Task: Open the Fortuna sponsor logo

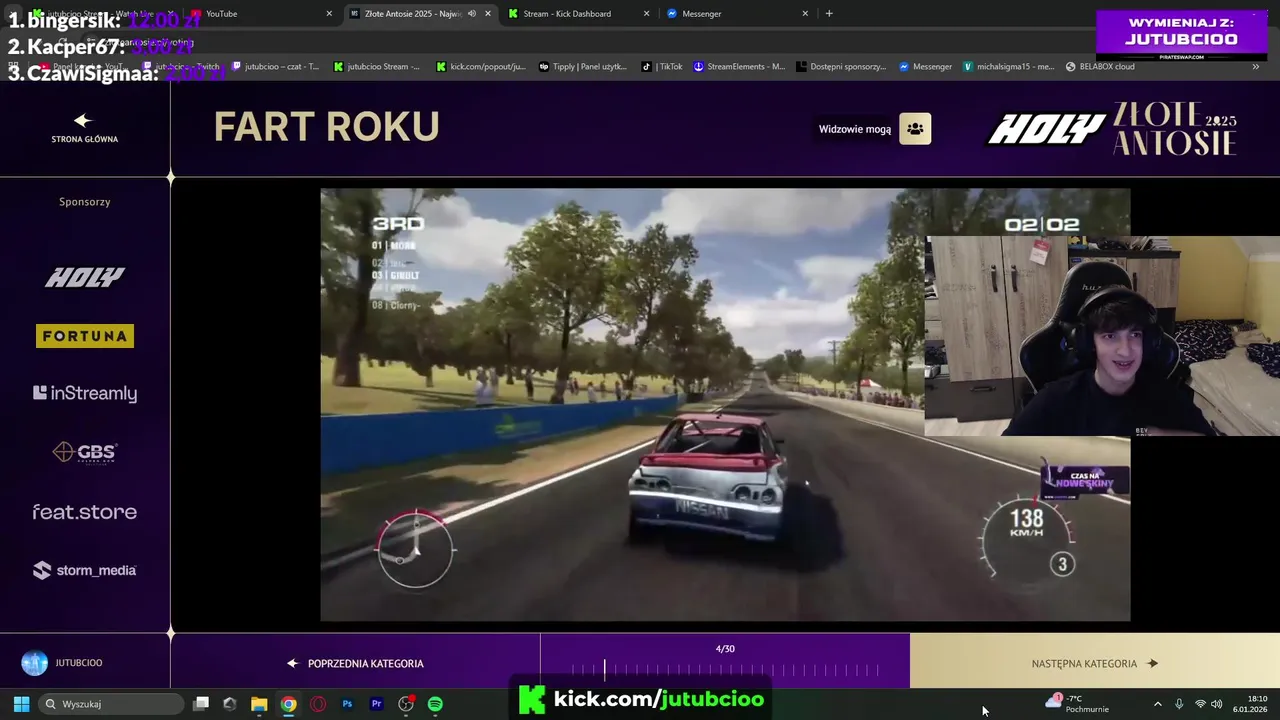Action: pos(85,336)
